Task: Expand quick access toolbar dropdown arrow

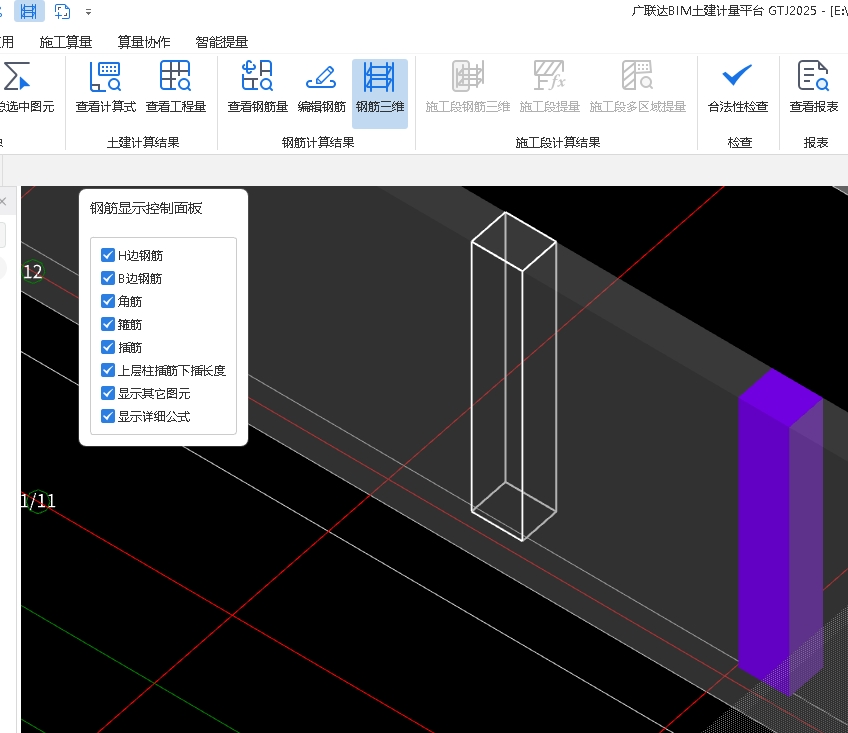Action: click(x=89, y=12)
